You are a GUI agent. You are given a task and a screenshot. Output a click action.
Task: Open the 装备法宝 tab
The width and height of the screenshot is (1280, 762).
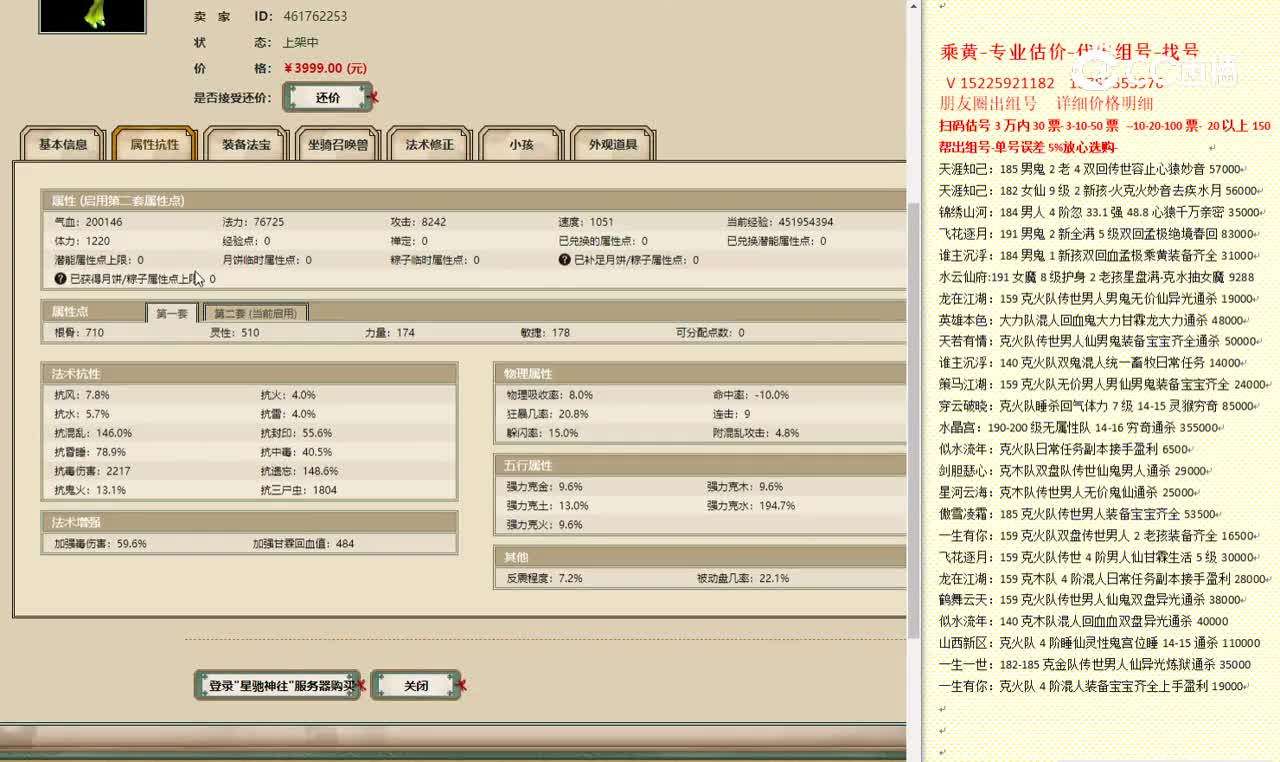click(246, 144)
